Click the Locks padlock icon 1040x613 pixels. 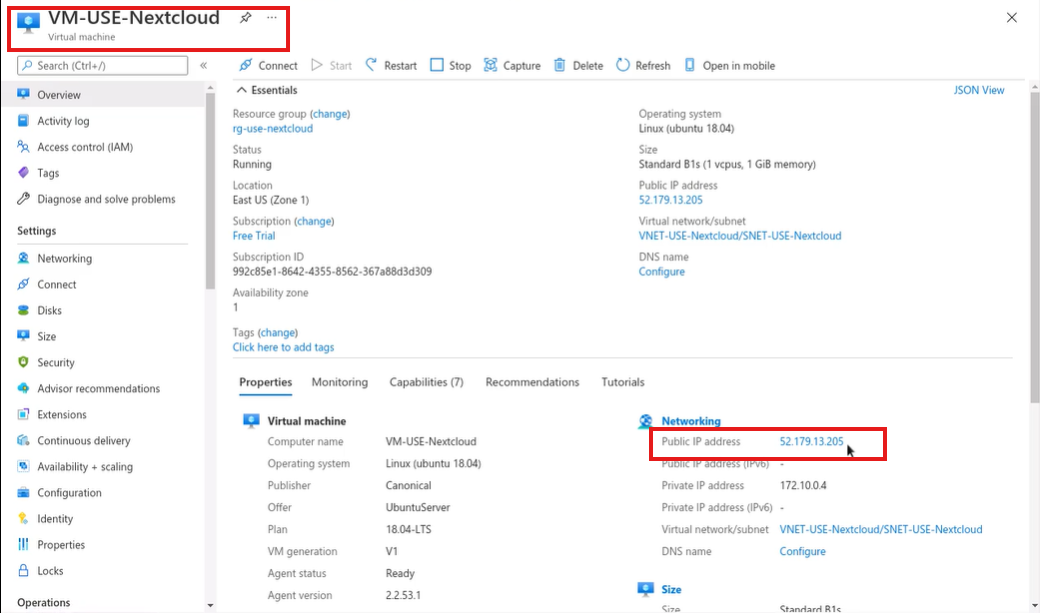point(23,571)
